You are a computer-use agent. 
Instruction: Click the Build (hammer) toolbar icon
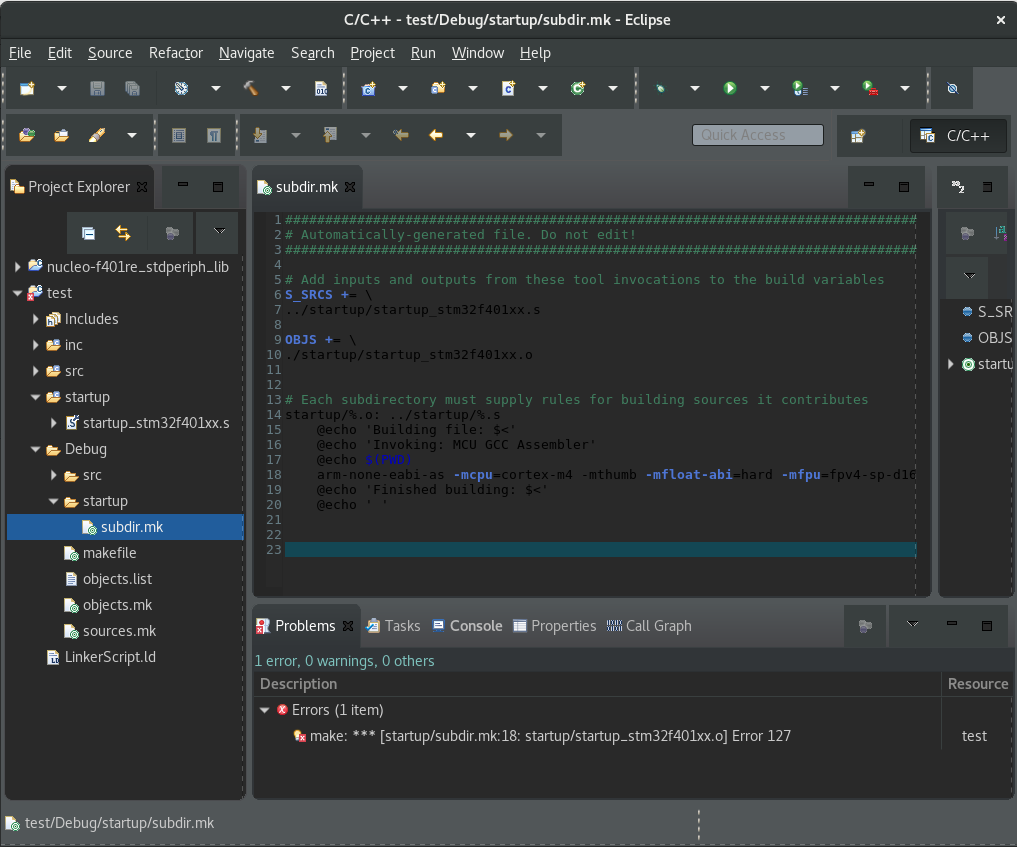tap(251, 88)
